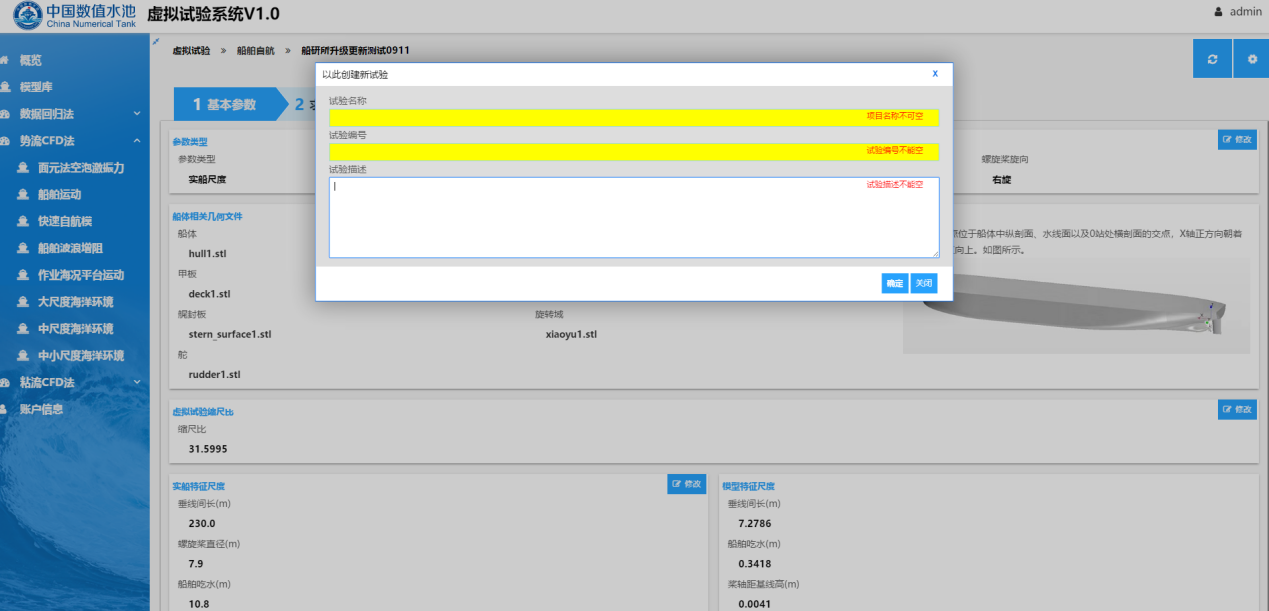Open the settings gear icon
Image resolution: width=1269 pixels, height=611 pixels.
click(x=1251, y=59)
